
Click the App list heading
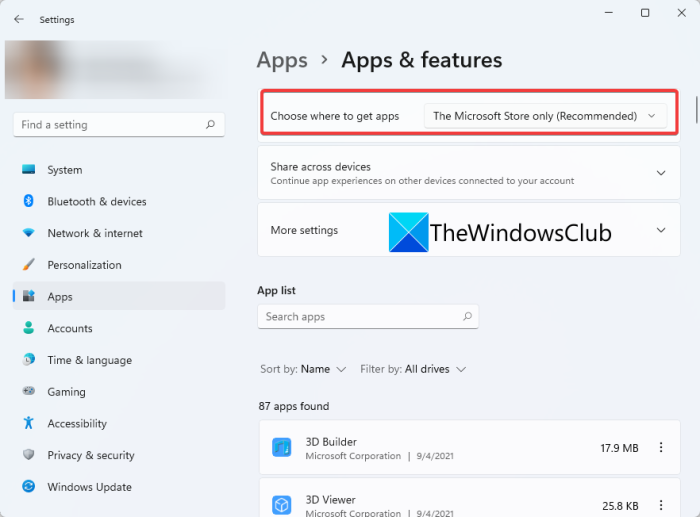276,290
